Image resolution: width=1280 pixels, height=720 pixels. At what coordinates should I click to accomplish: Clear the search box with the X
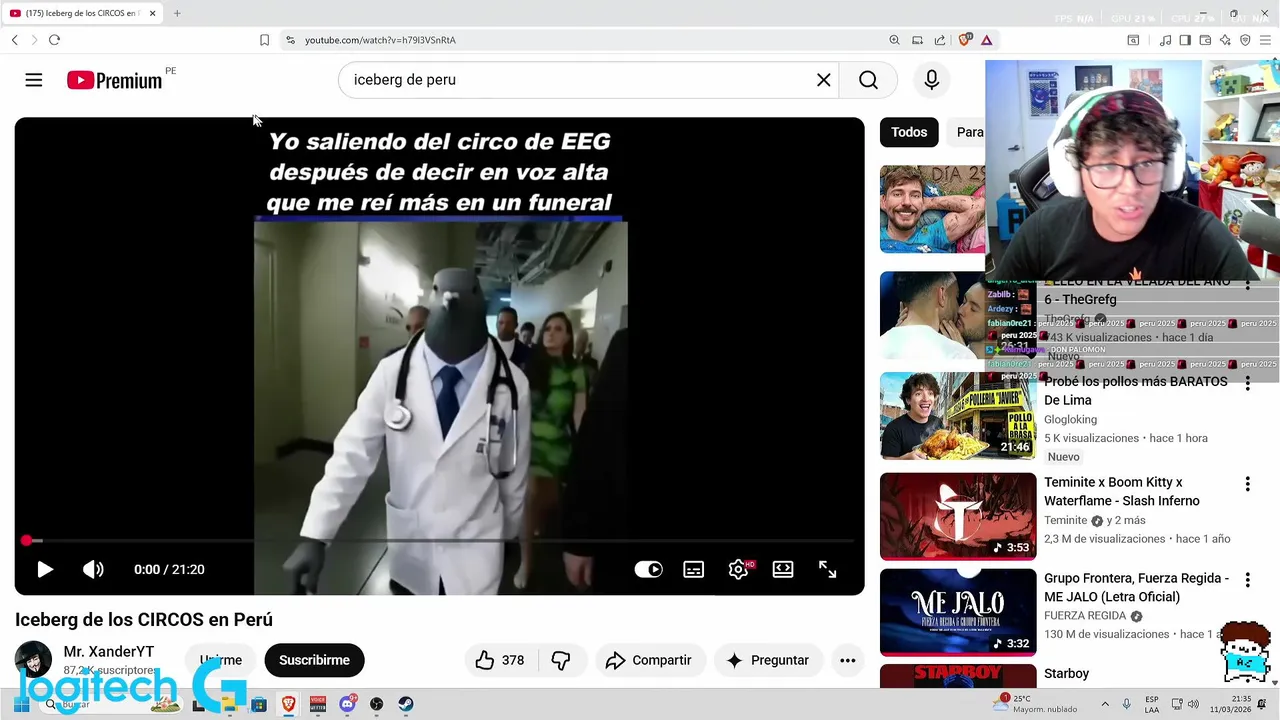(824, 80)
